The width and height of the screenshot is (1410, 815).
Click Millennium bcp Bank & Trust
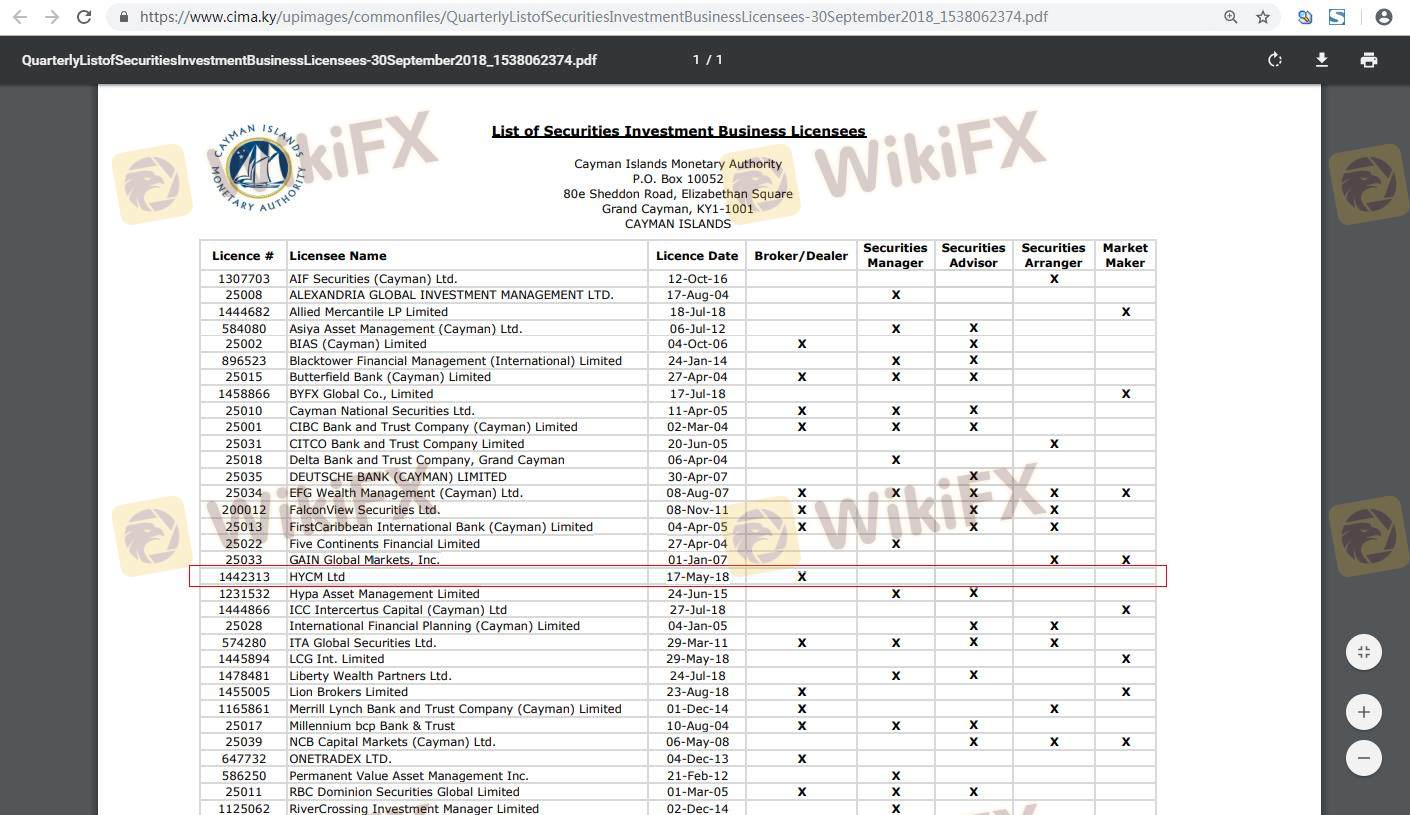click(x=372, y=726)
